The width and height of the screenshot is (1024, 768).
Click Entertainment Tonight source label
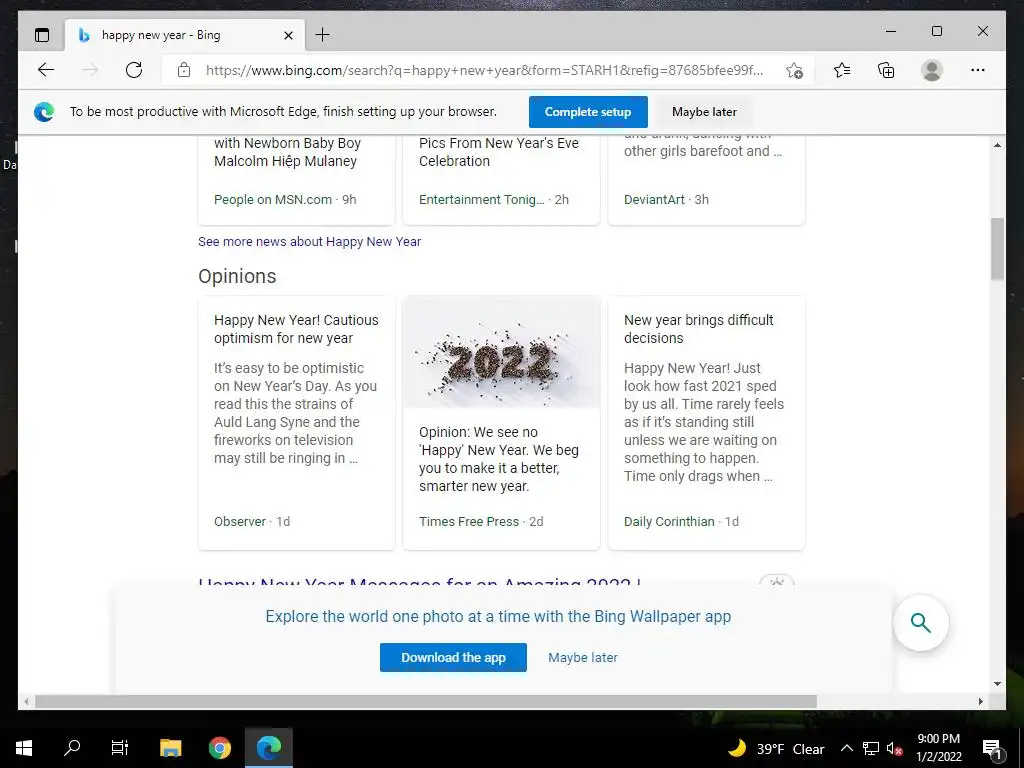[481, 200]
